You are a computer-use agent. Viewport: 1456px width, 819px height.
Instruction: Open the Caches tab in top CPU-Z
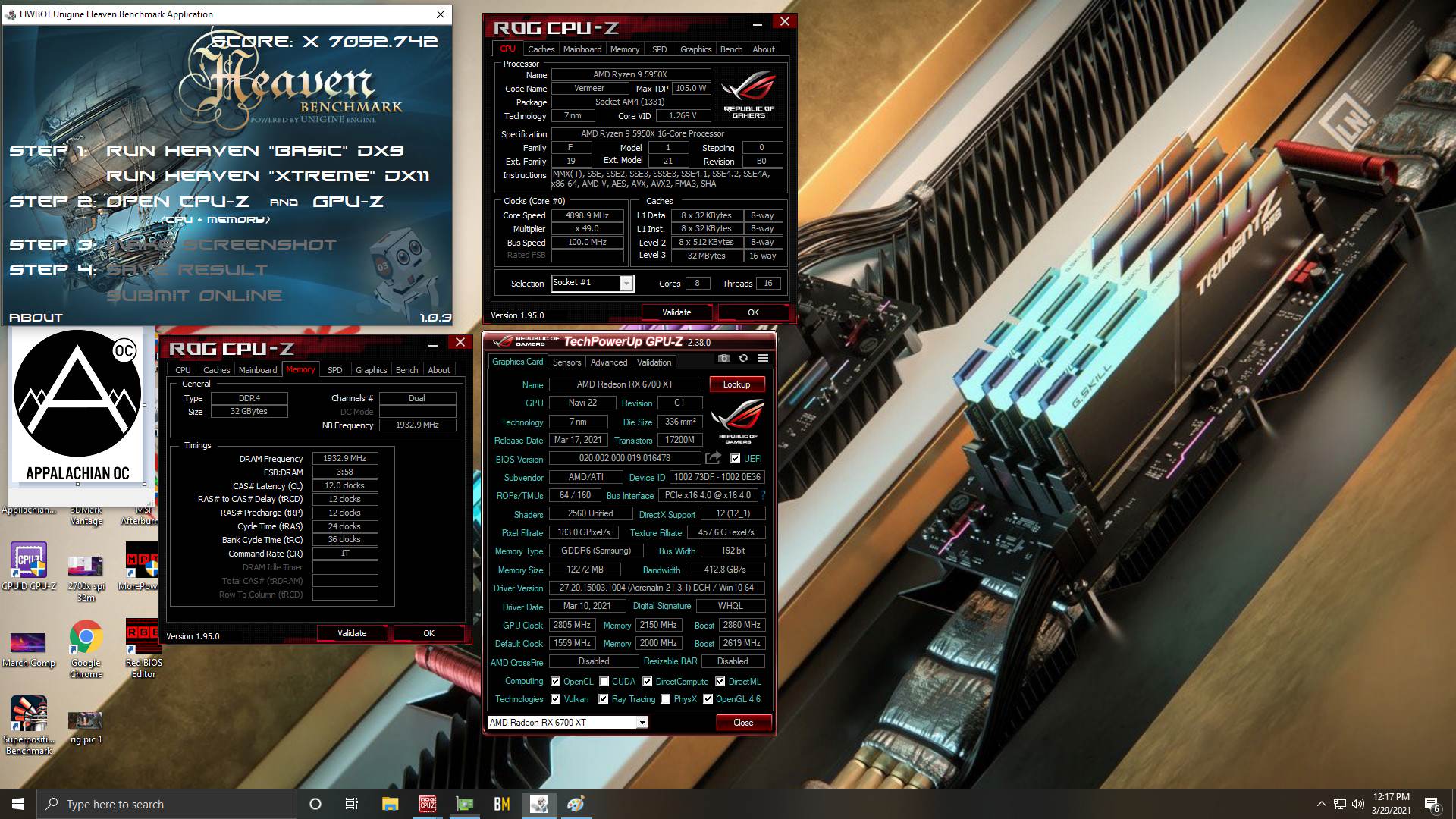(541, 49)
